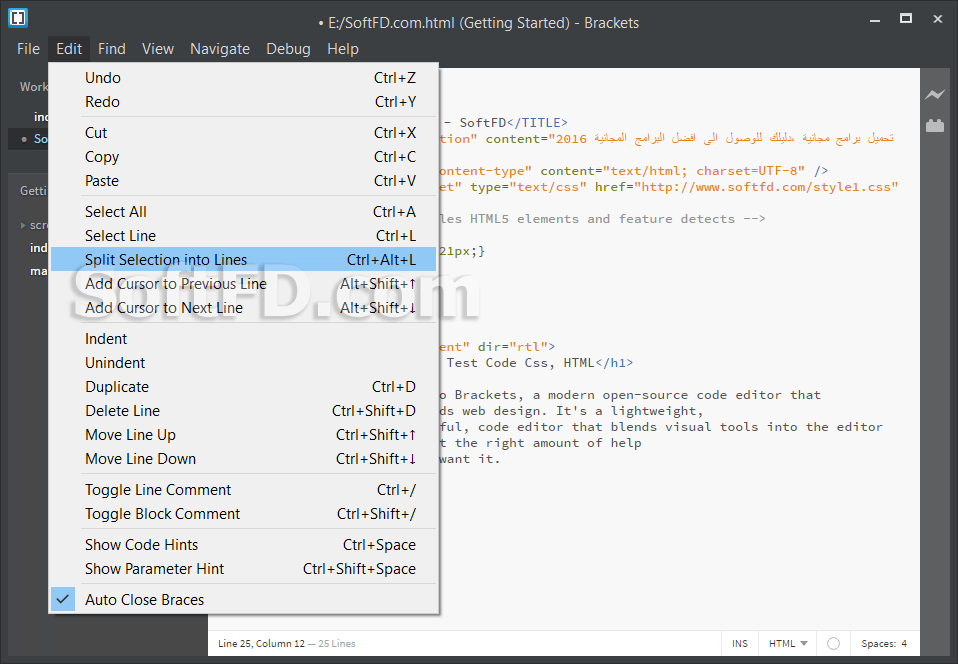958x664 pixels.
Task: Choose Duplicate menu entry
Action: coord(243,387)
